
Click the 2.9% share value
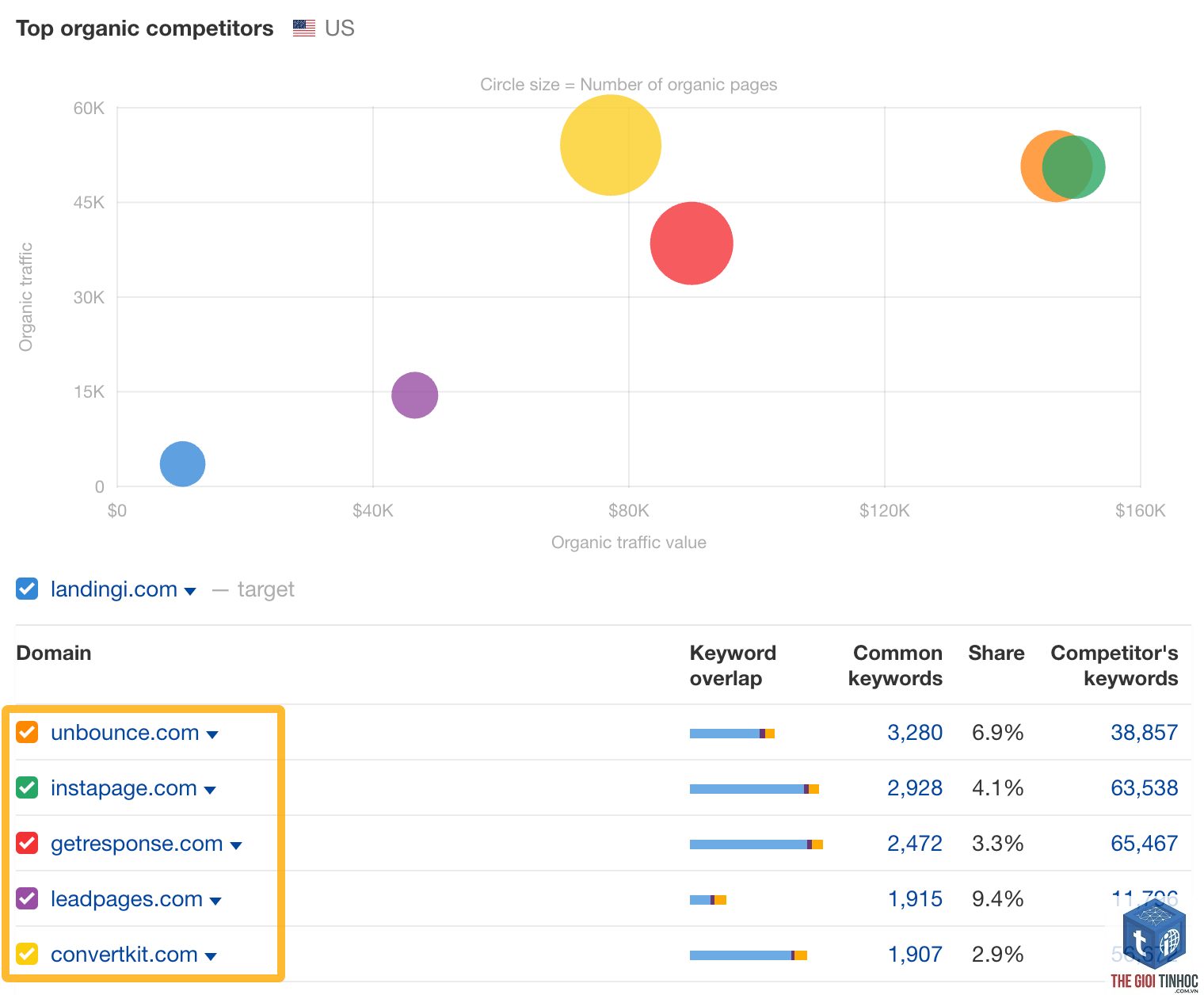(998, 955)
